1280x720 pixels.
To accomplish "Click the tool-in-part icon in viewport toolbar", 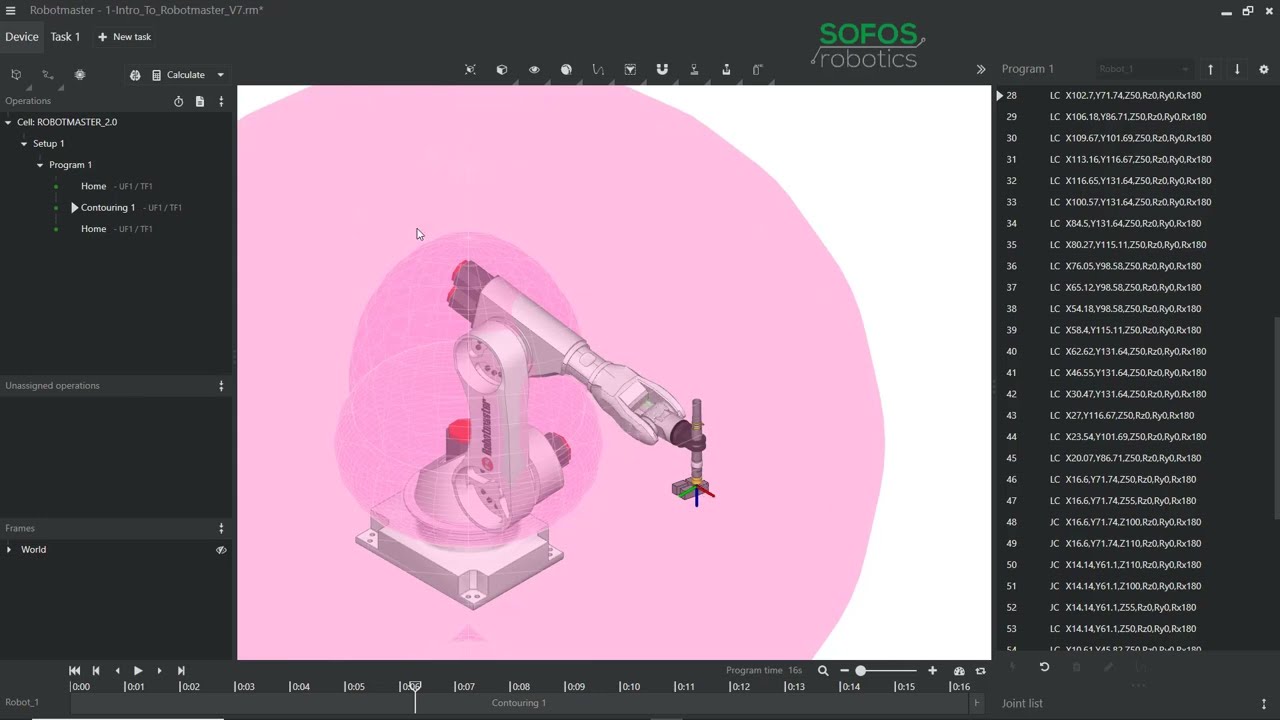I will coord(726,70).
